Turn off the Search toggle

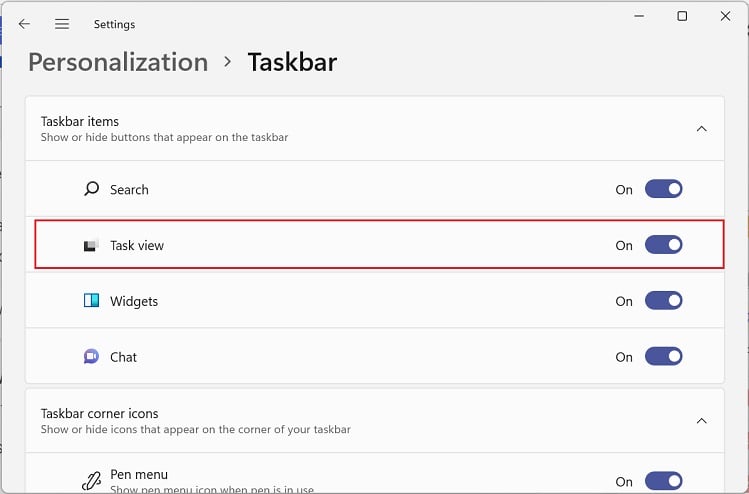click(664, 189)
